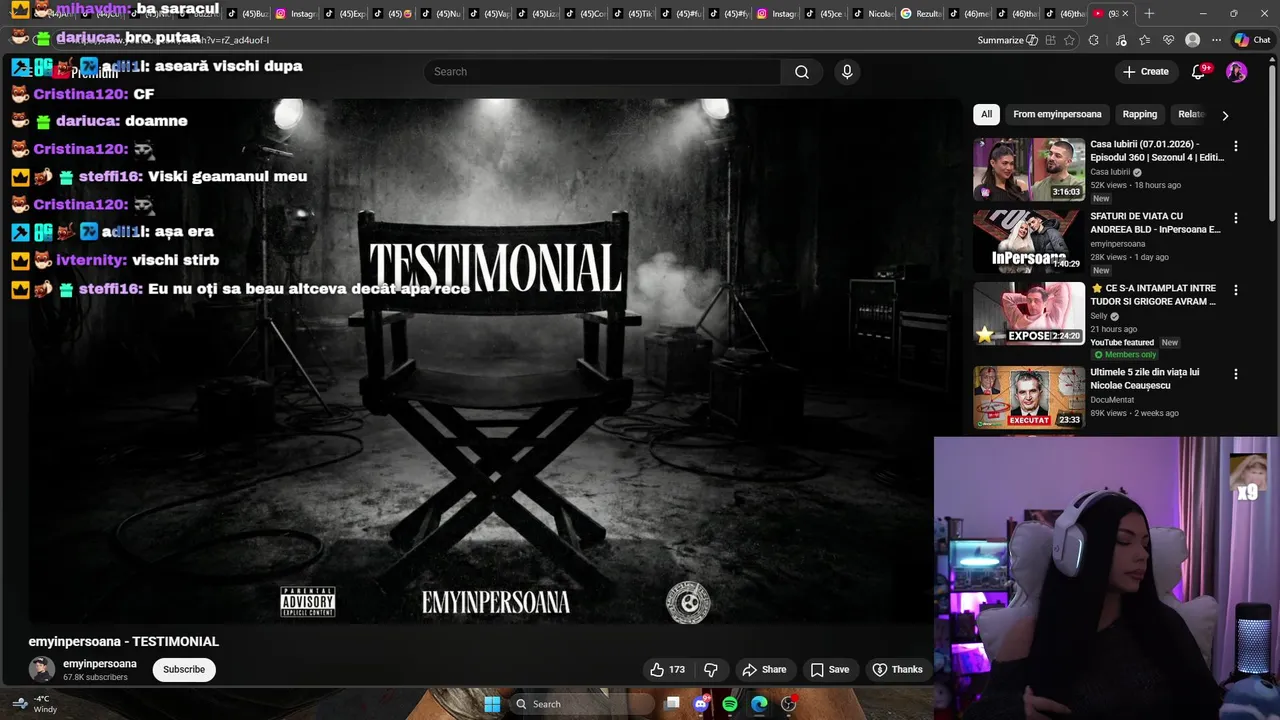Click the Casa Iubirii channel name
Viewport: 1280px width, 720px height.
1110,172
